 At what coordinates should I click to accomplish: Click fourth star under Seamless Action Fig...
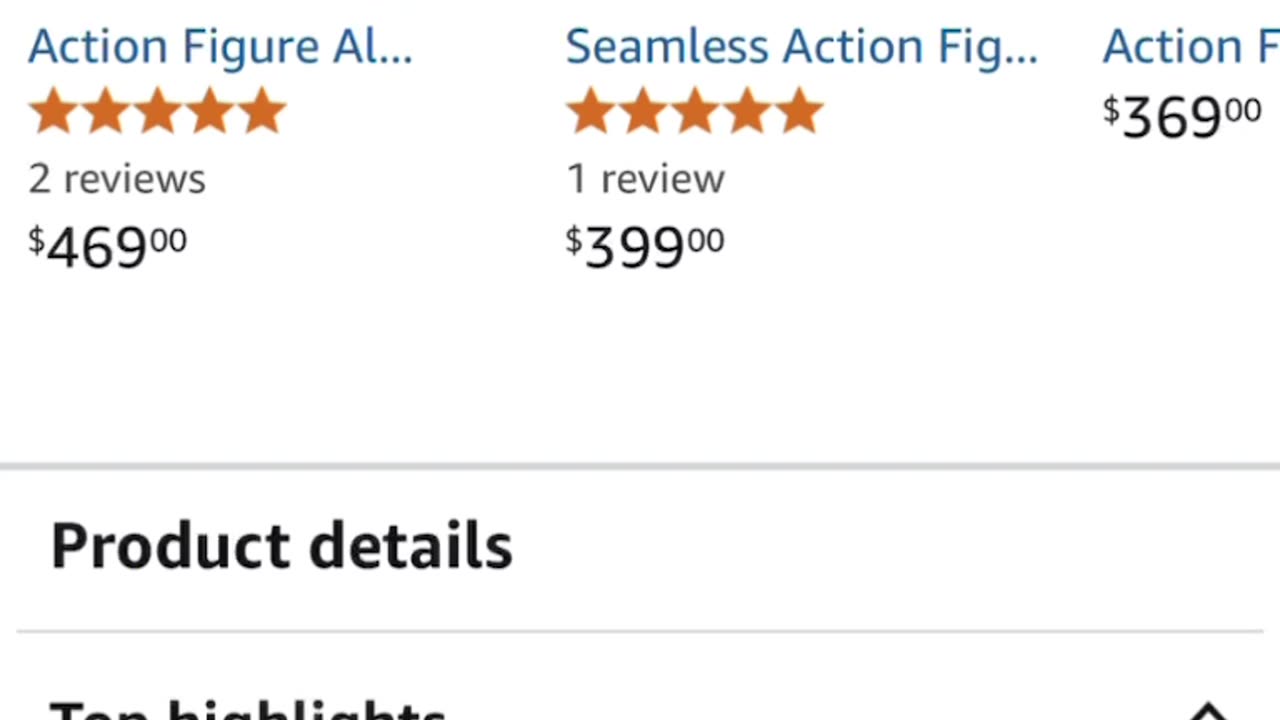click(747, 111)
